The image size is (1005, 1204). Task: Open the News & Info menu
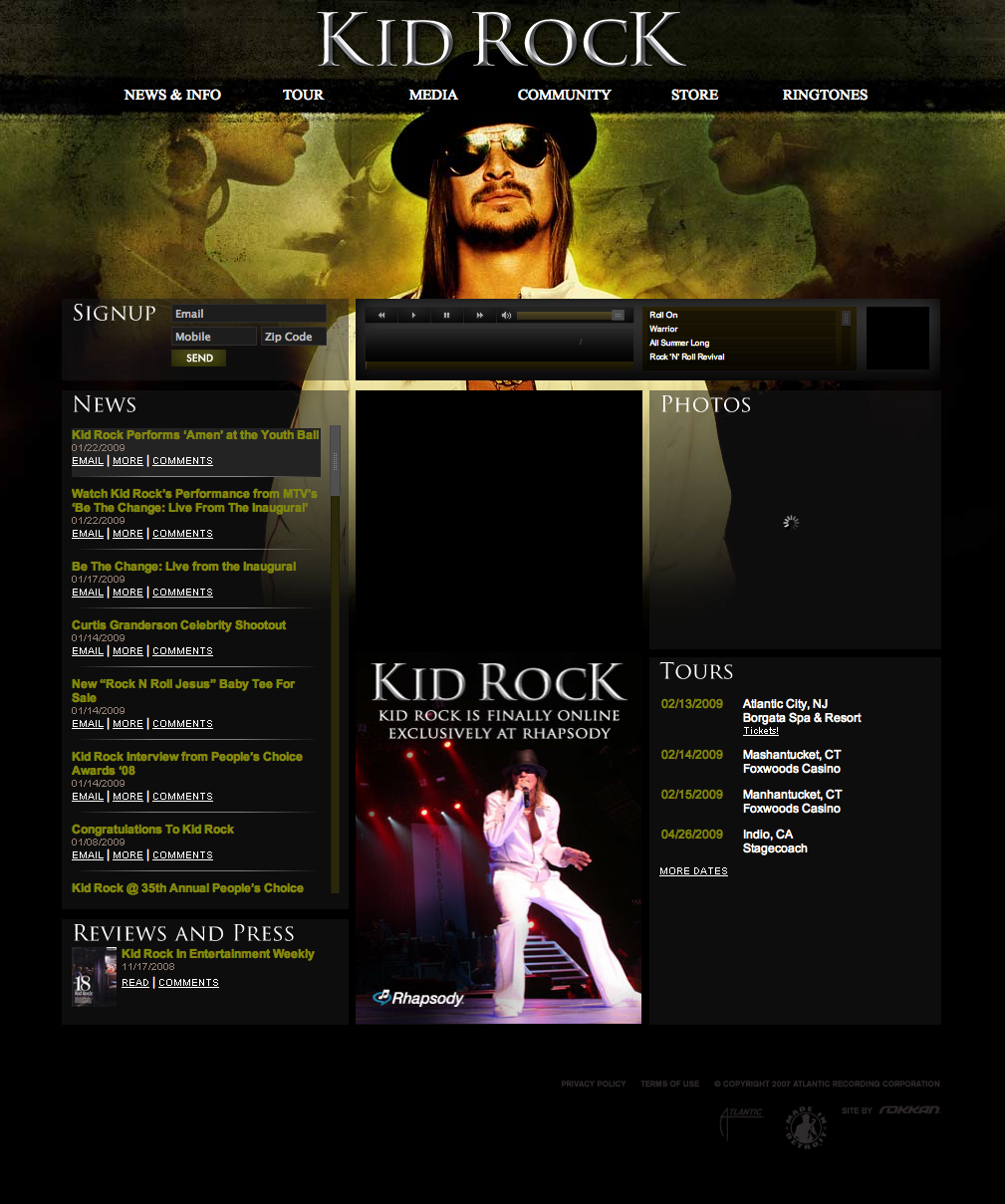tap(172, 95)
